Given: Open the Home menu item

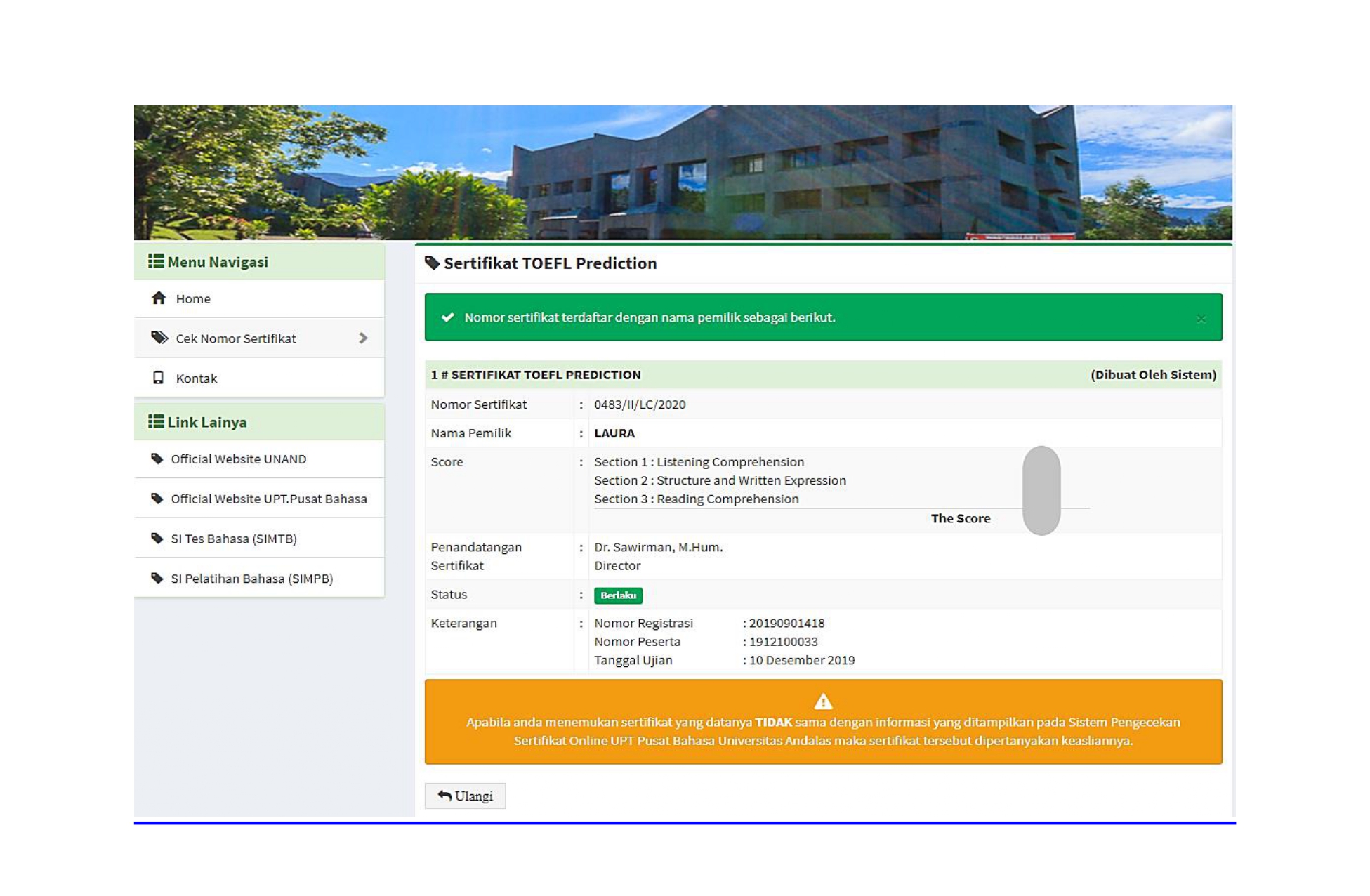Looking at the screenshot, I should [x=259, y=298].
